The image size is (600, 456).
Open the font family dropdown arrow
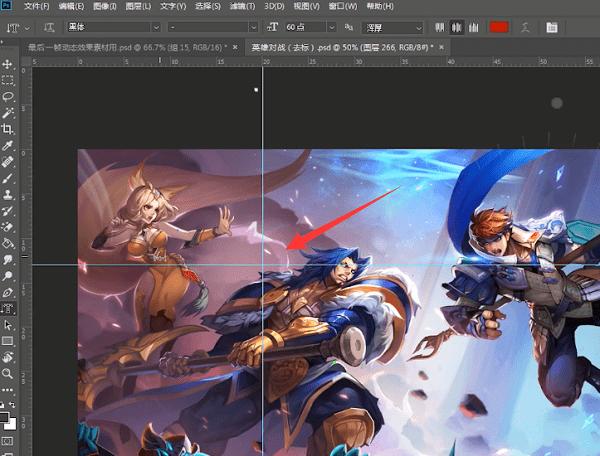(x=156, y=27)
